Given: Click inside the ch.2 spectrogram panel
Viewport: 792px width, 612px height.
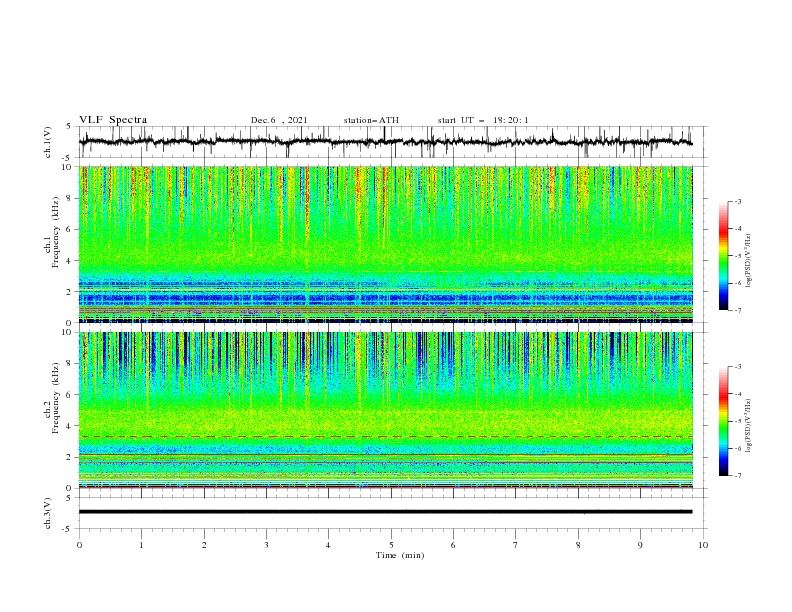Looking at the screenshot, I should coord(386,410).
